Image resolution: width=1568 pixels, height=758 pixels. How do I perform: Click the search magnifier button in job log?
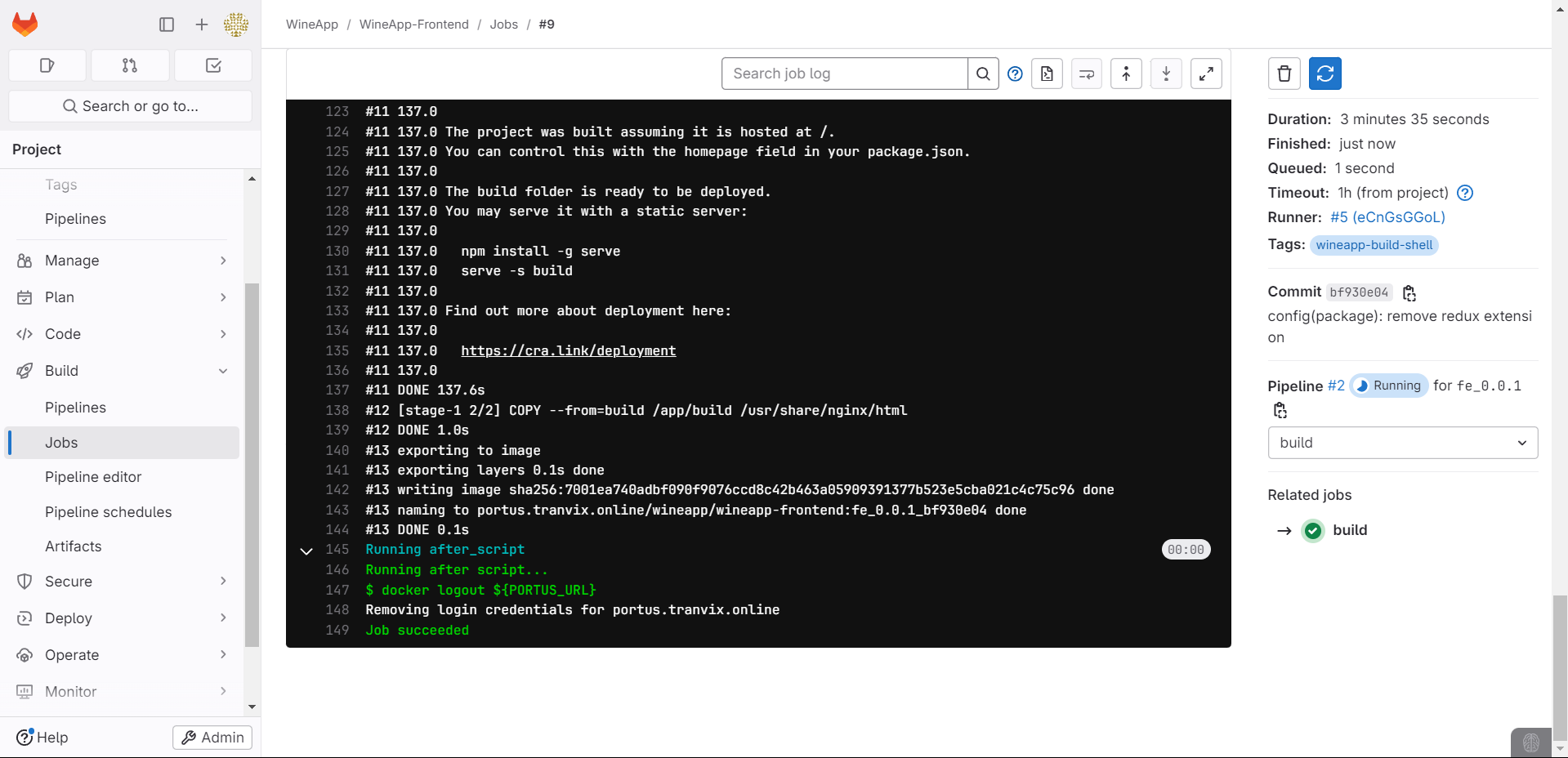point(983,74)
